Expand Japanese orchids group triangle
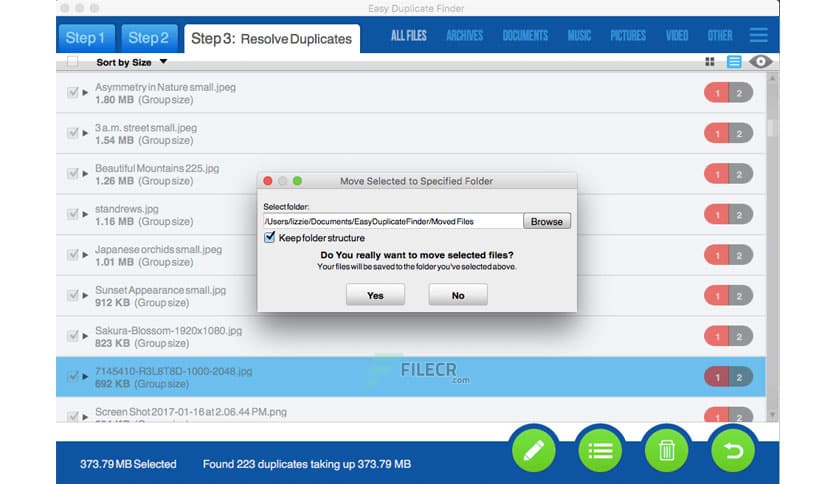This screenshot has height=484, width=836. [85, 254]
